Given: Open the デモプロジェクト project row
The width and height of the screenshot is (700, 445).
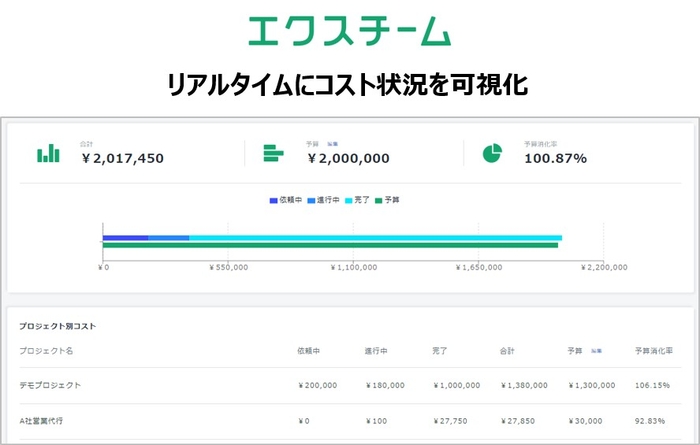Looking at the screenshot, I should (x=50, y=385).
